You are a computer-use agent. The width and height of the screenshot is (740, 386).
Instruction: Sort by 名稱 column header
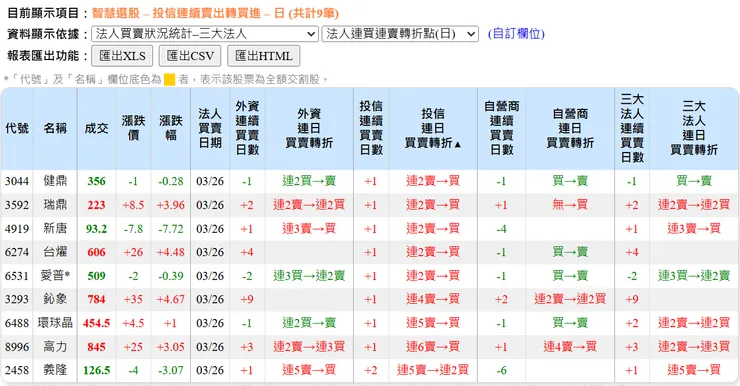tap(55, 128)
